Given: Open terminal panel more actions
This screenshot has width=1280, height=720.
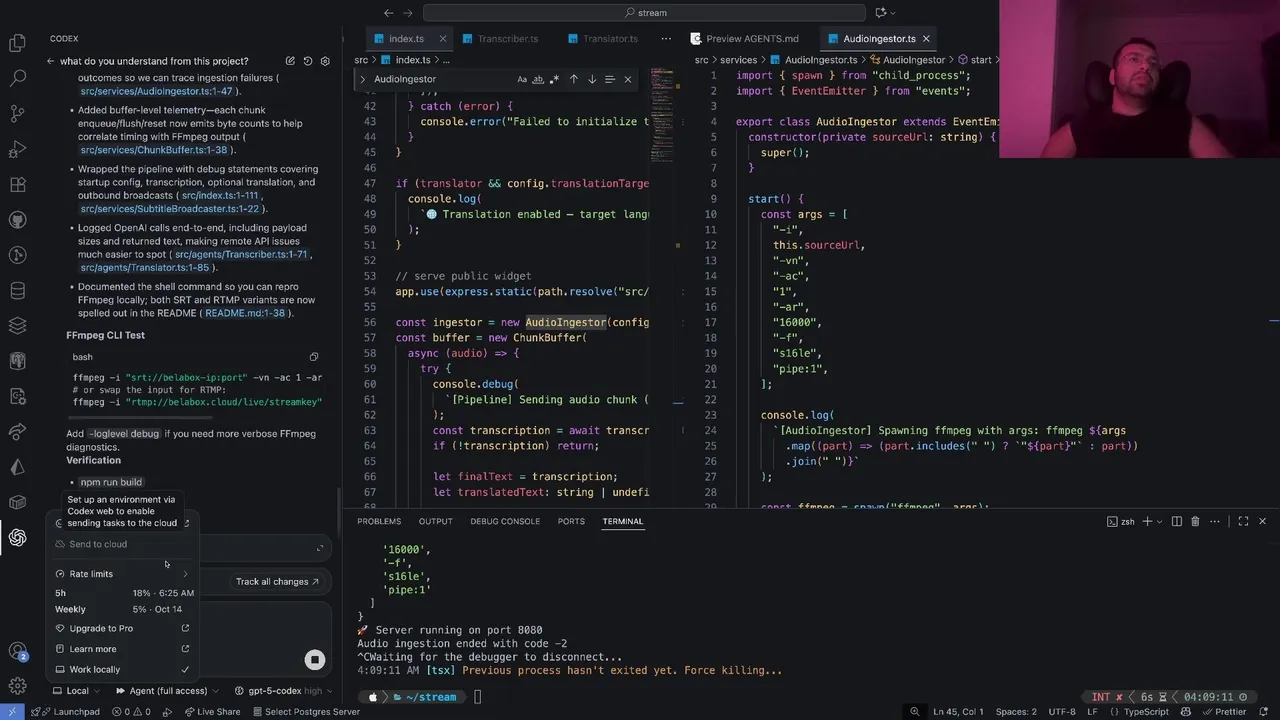Looking at the screenshot, I should (x=1213, y=521).
